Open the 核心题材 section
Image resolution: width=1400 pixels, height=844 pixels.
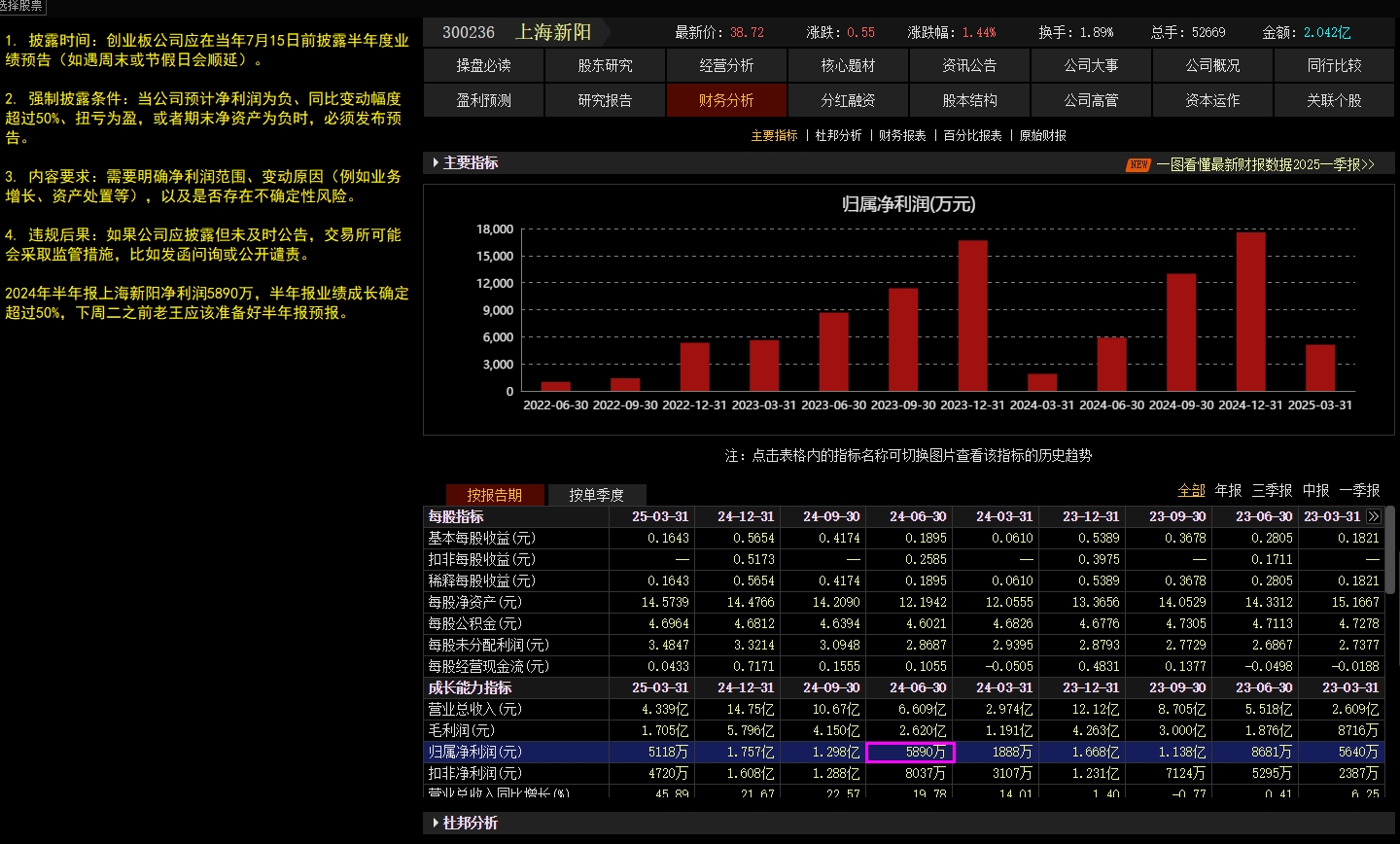(848, 65)
